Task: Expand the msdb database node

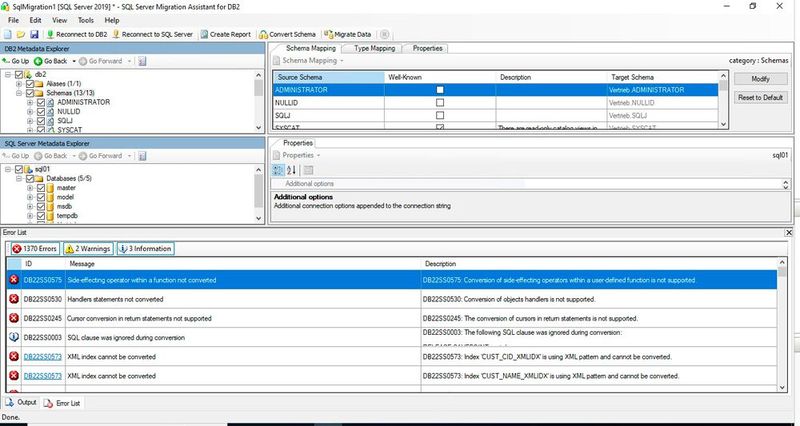Action: (30, 207)
